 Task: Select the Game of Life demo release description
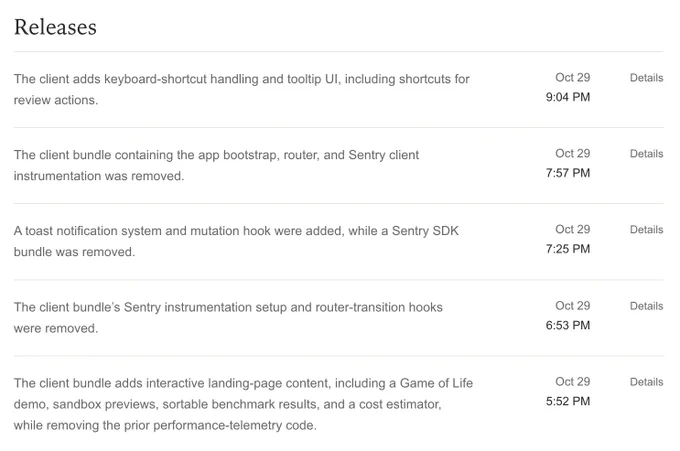pos(243,404)
